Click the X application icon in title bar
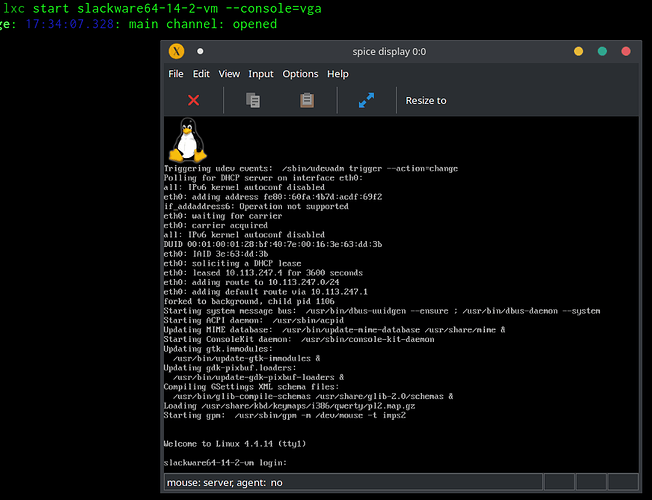Image resolution: width=652 pixels, height=500 pixels. [x=176, y=51]
